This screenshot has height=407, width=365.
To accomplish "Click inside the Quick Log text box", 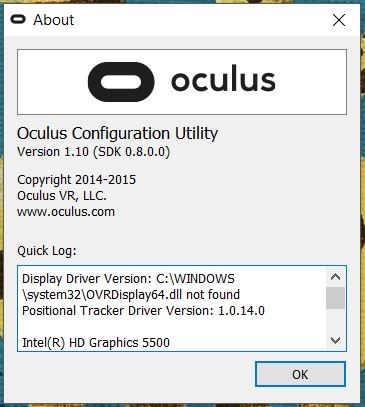I will pyautogui.click(x=172, y=308).
